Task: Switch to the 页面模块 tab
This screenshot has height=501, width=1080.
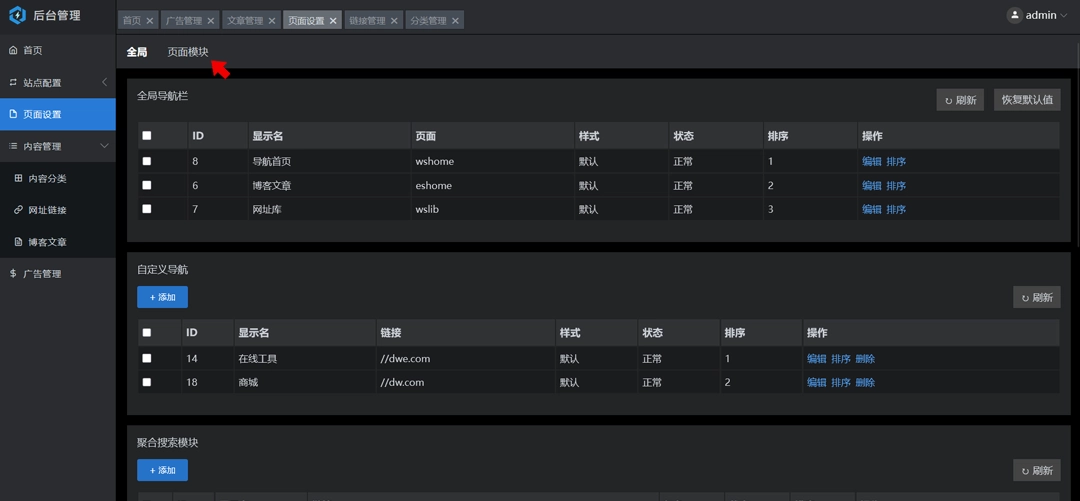Action: coord(188,52)
